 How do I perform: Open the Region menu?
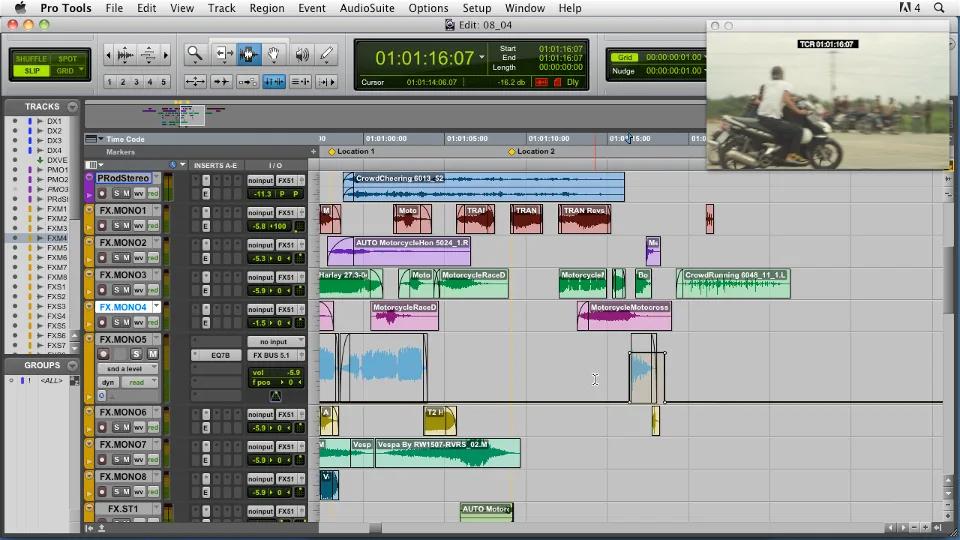pos(267,8)
